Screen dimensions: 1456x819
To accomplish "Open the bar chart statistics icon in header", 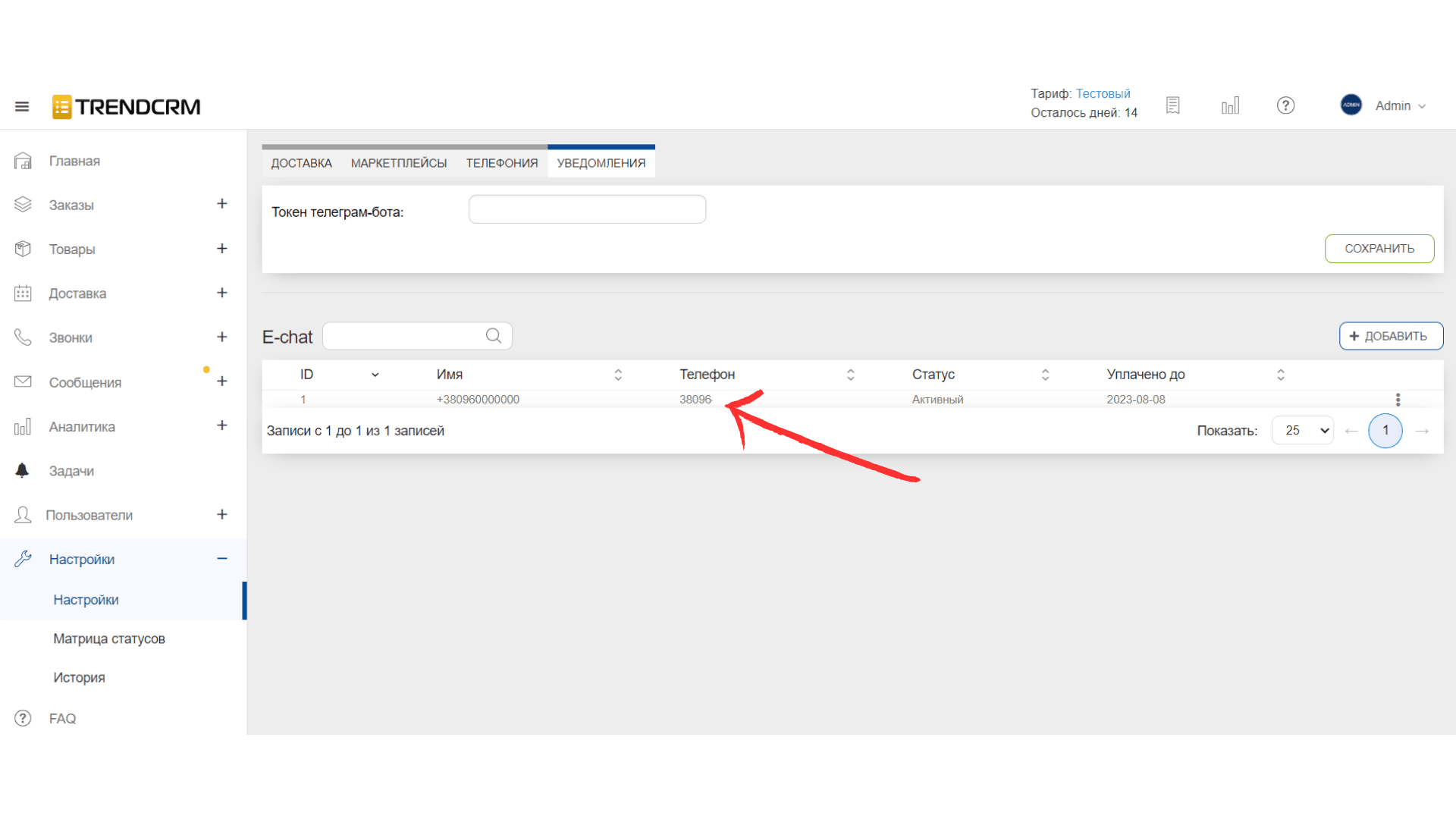I will point(1230,105).
